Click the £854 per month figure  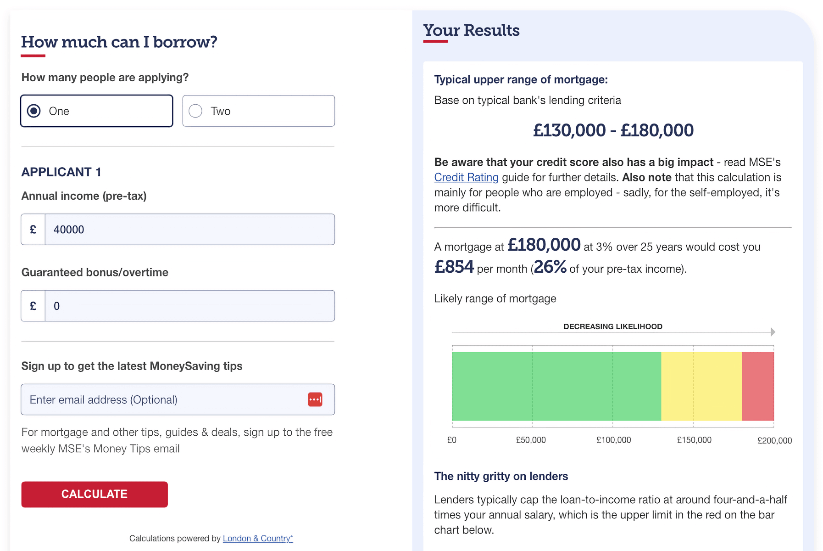452,268
